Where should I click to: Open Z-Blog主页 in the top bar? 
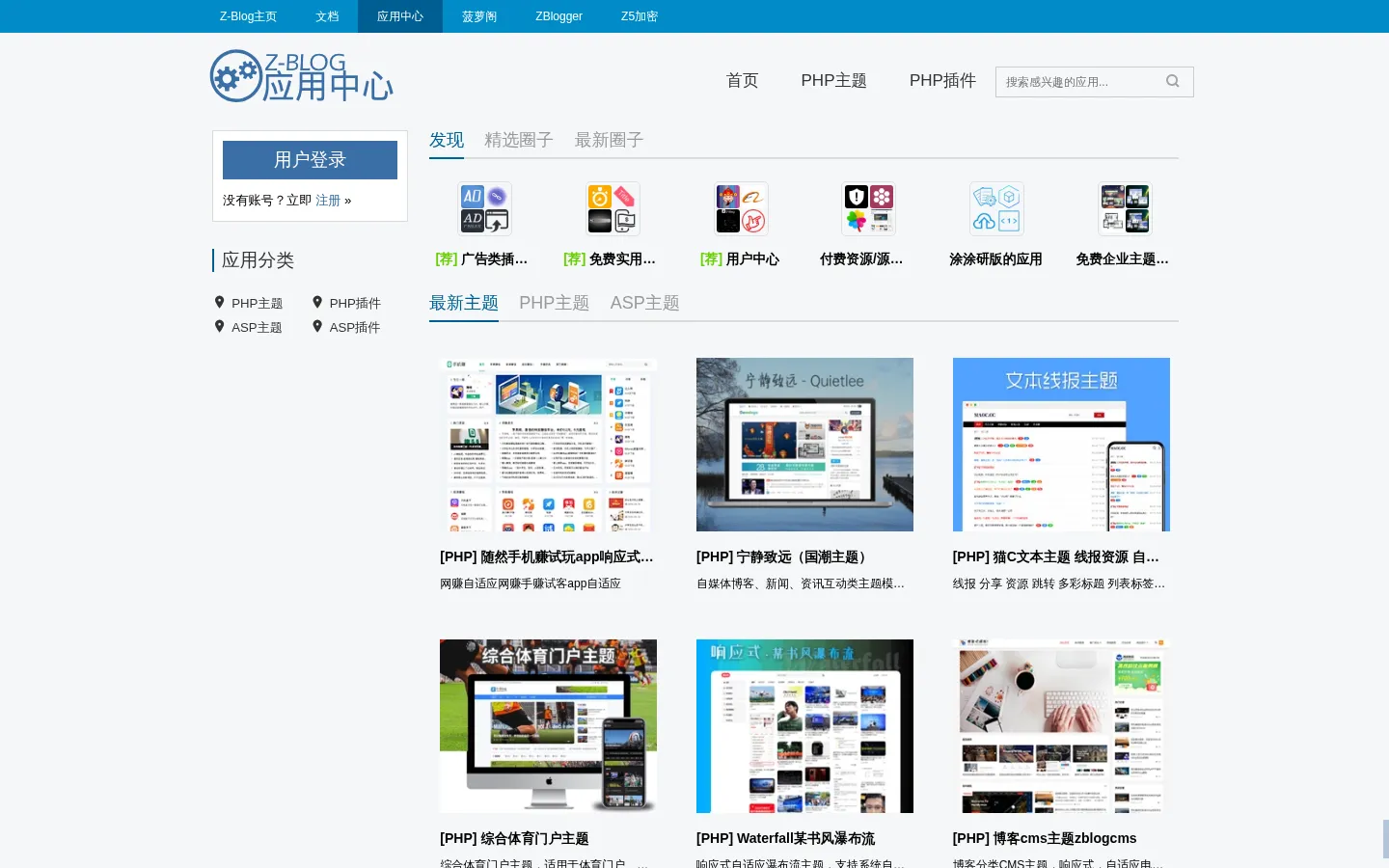[248, 16]
